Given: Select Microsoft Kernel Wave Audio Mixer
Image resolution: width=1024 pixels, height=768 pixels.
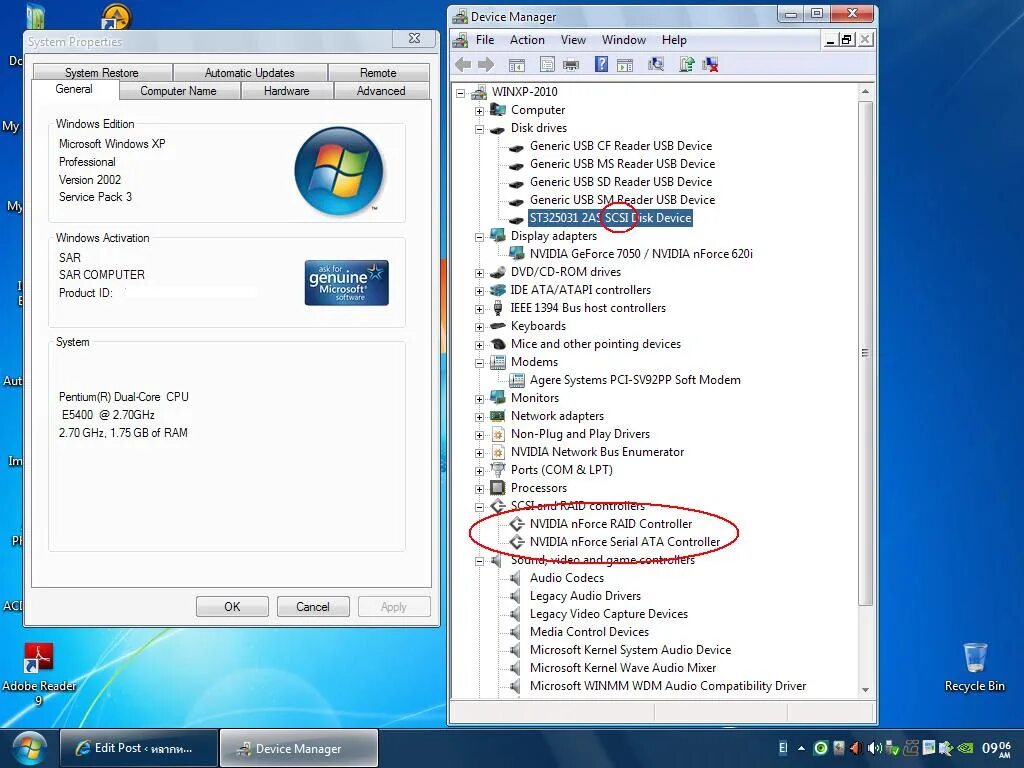Looking at the screenshot, I should (x=622, y=667).
